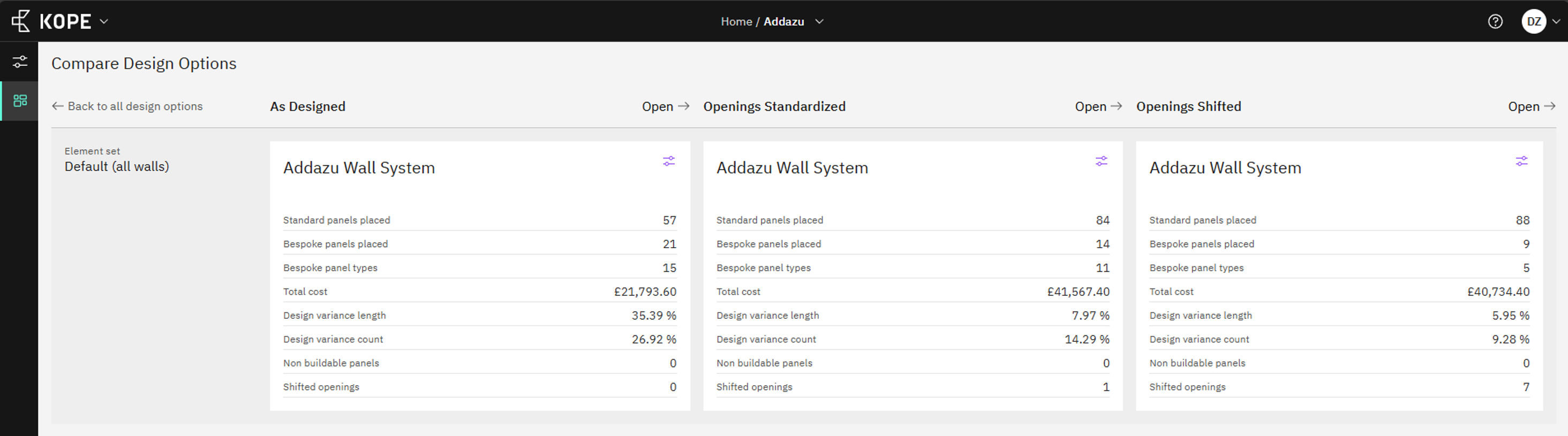The height and width of the screenshot is (436, 1568).
Task: Click Non buildable panels label in As Designed card
Action: 331,363
